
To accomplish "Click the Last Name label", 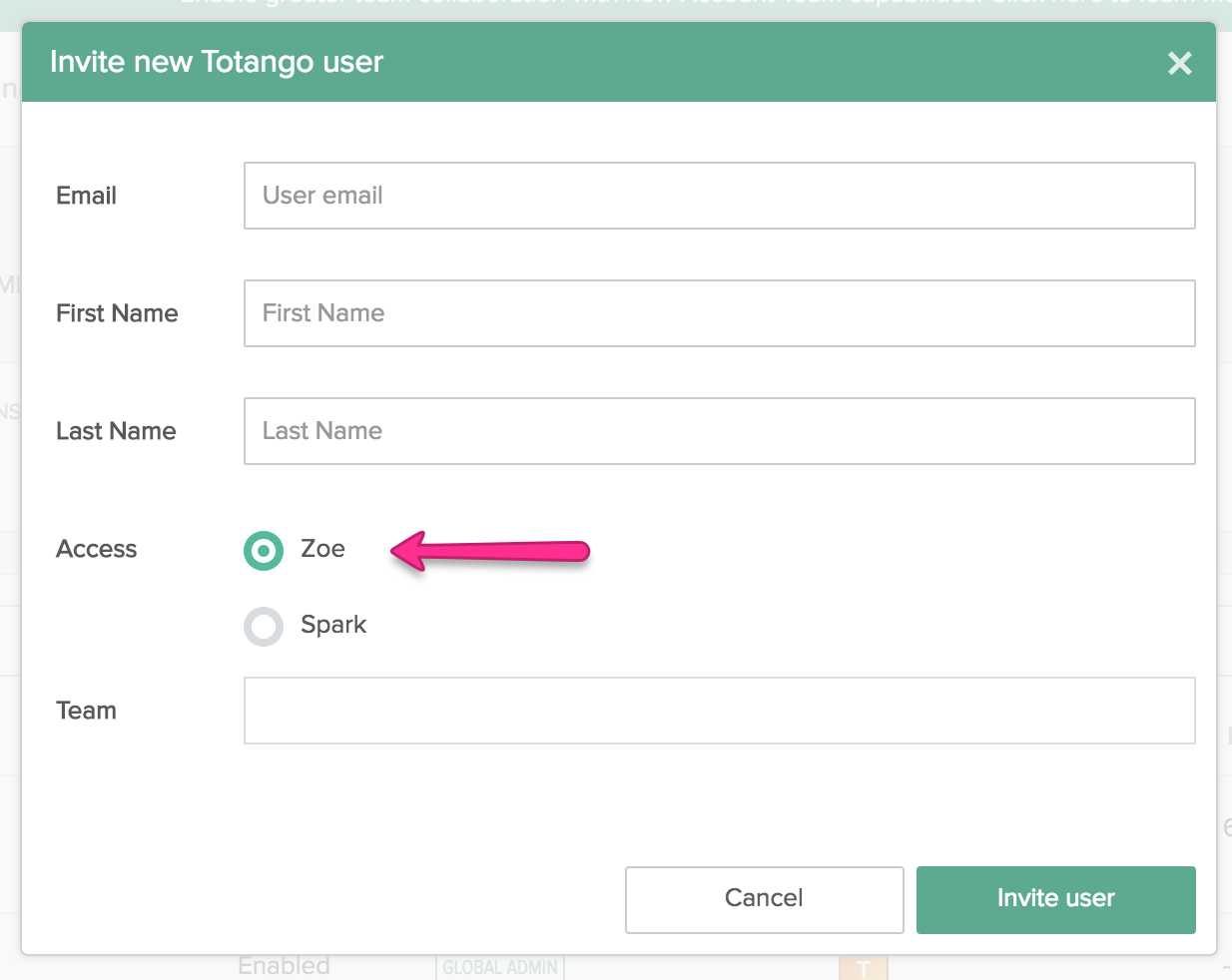I will [116, 431].
